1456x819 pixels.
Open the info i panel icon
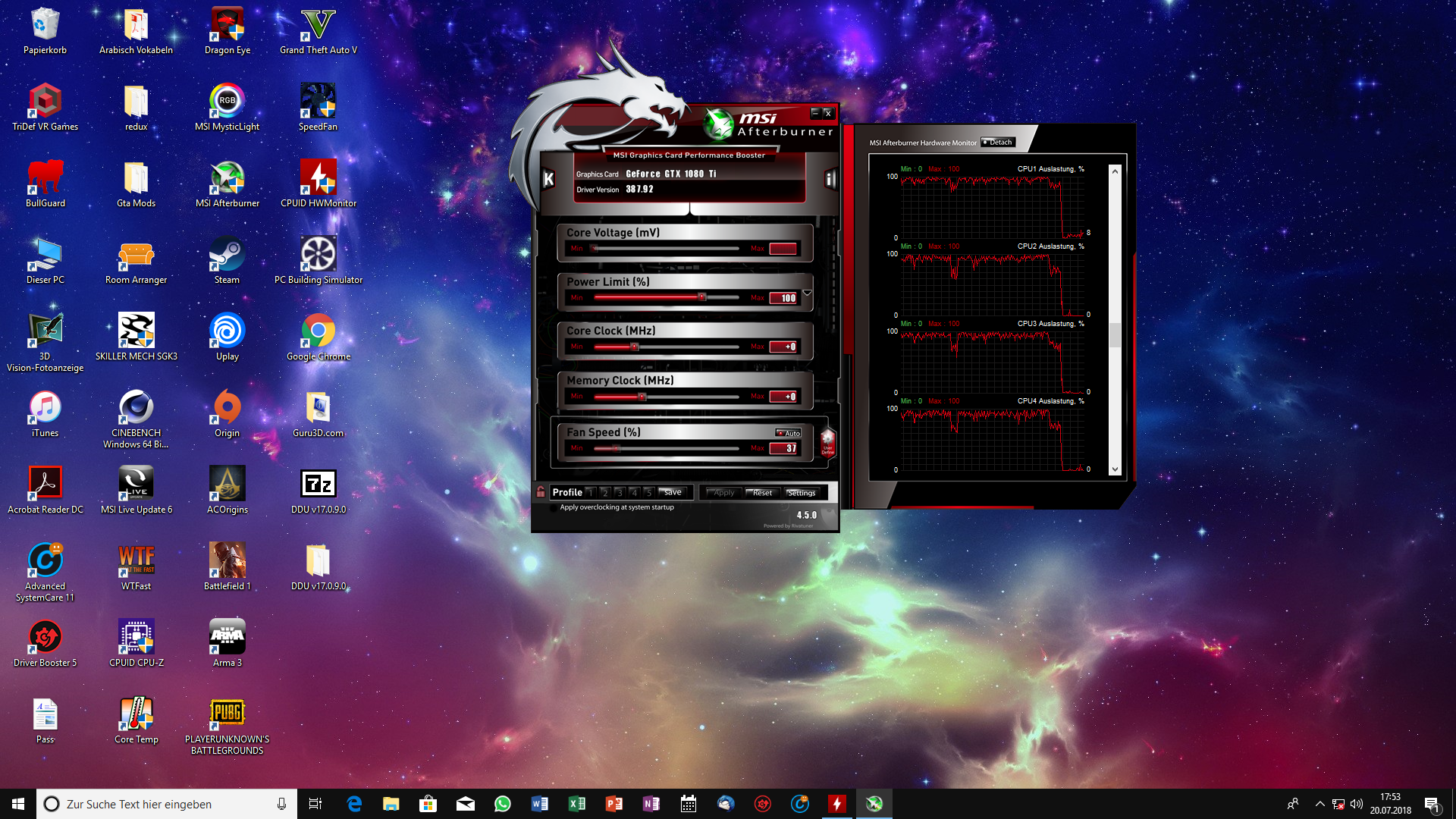coord(830,179)
